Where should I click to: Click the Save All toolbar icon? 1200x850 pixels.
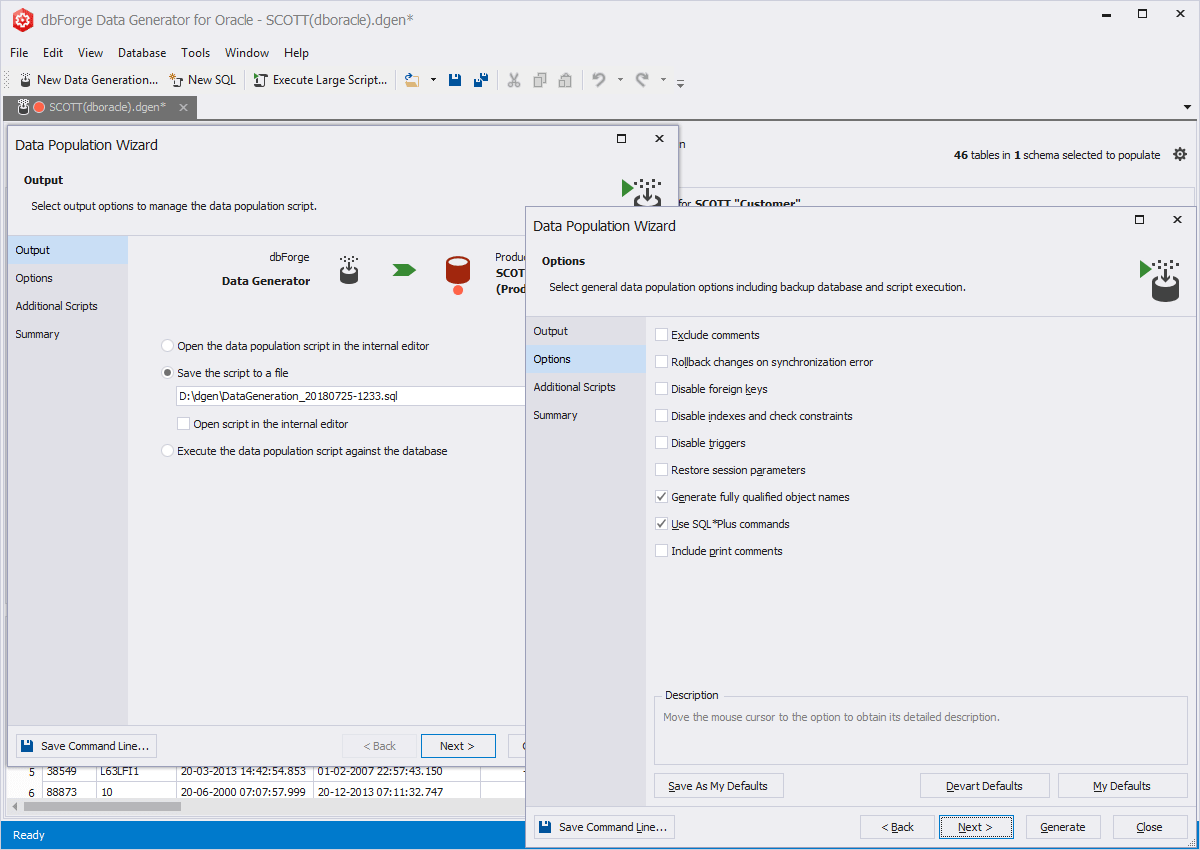coord(481,79)
